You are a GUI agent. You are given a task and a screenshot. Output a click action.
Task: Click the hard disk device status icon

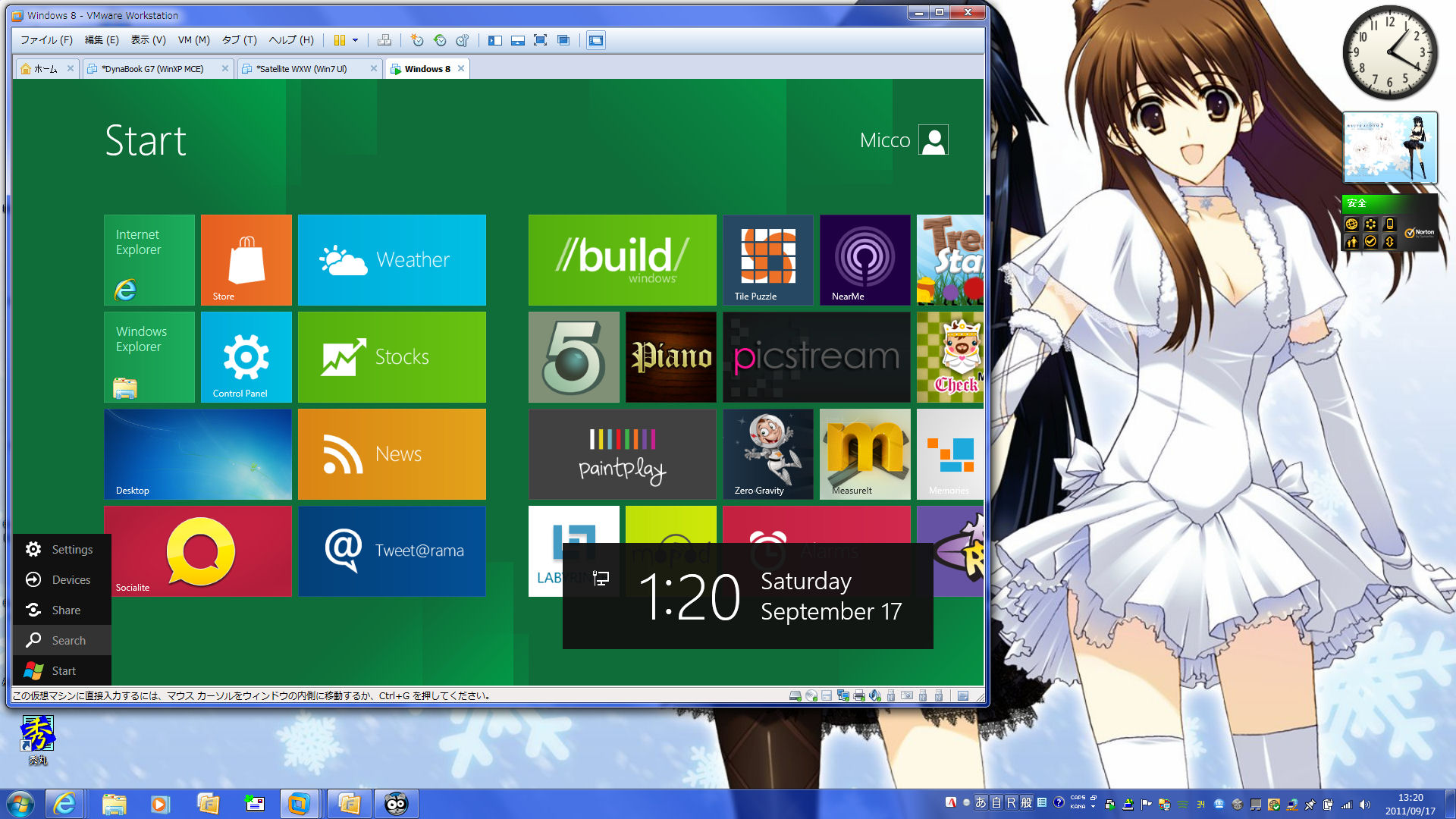[x=795, y=695]
